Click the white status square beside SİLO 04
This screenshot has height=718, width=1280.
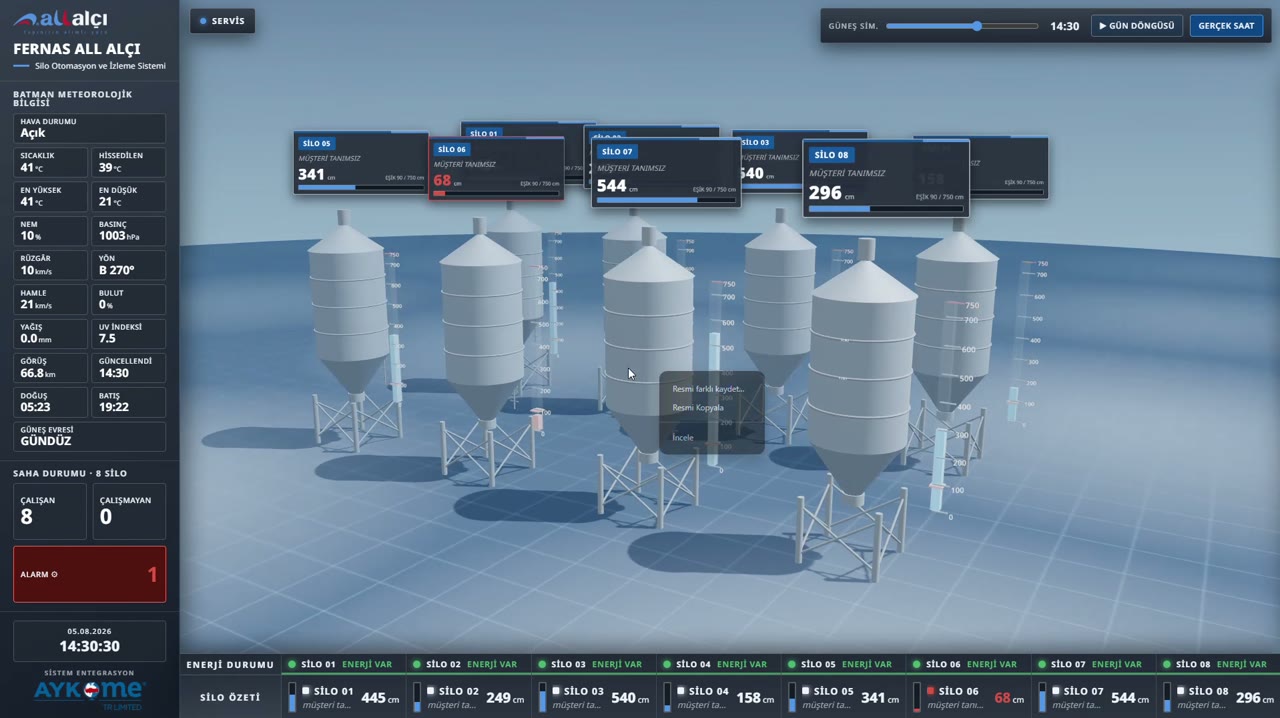point(681,691)
